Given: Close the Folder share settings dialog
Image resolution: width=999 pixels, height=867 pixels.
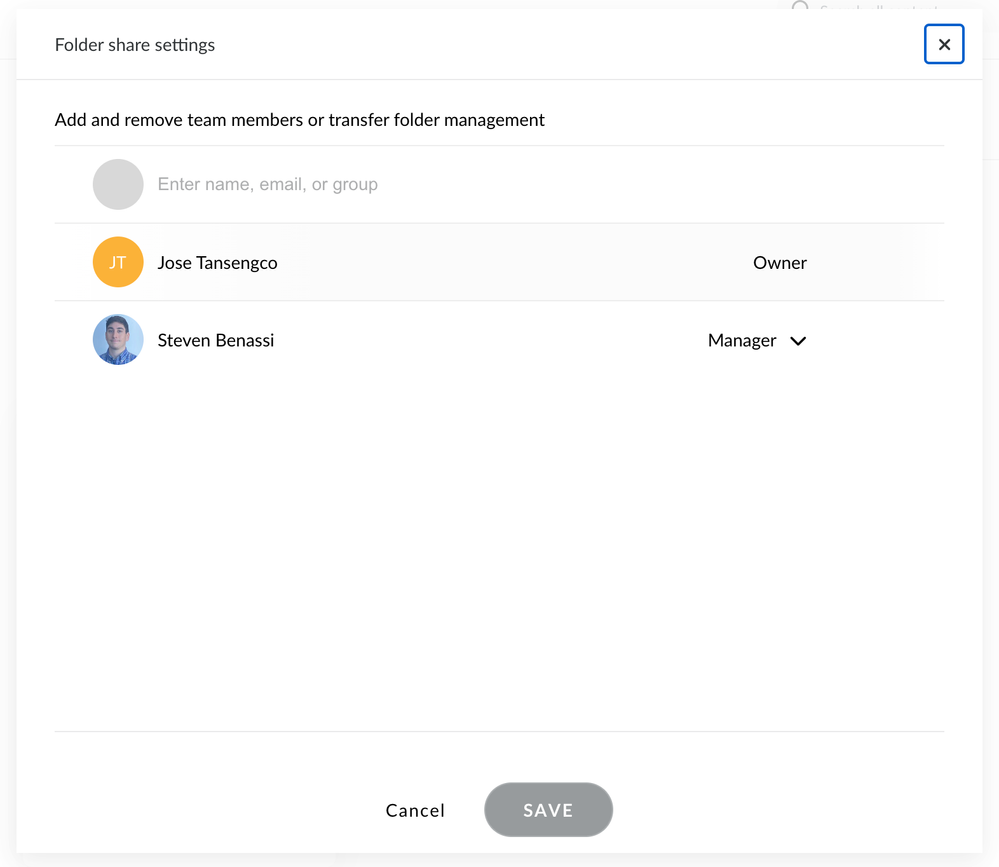Looking at the screenshot, I should [x=944, y=45].
